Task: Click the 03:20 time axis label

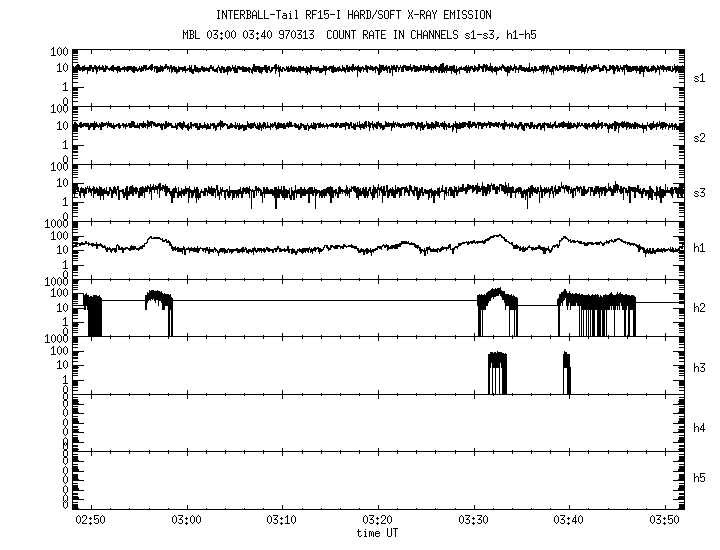Action: click(378, 521)
